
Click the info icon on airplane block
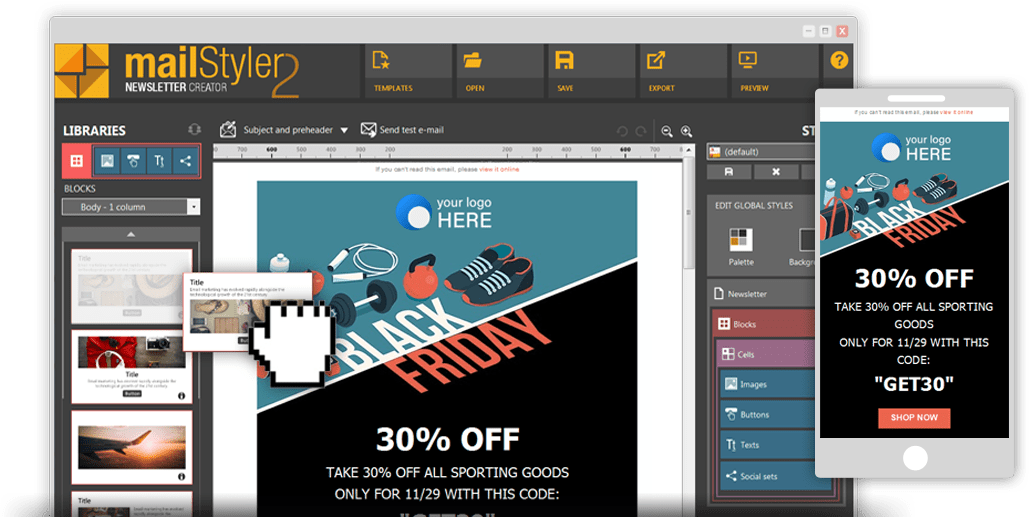tap(182, 477)
